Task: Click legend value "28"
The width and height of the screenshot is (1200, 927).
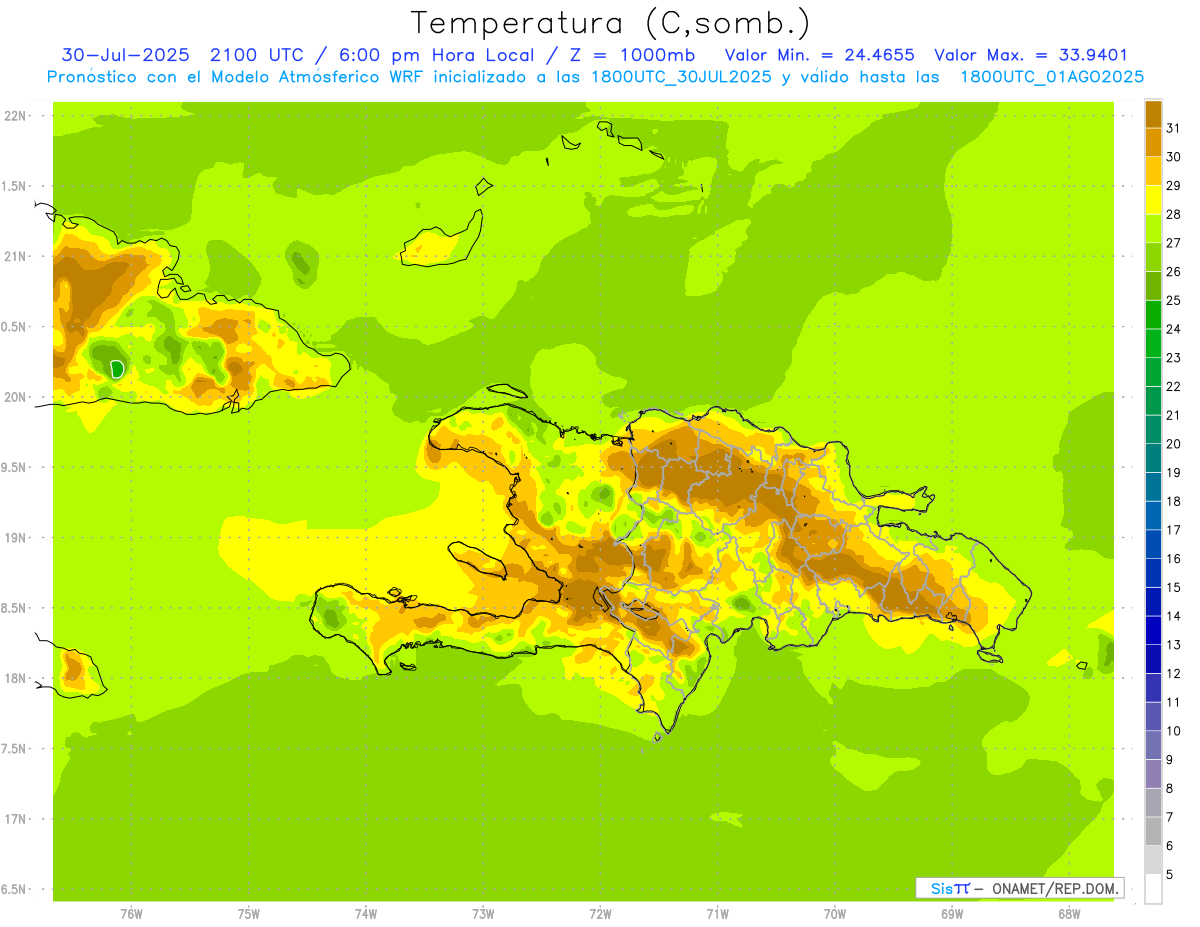Action: pyautogui.click(x=1174, y=214)
